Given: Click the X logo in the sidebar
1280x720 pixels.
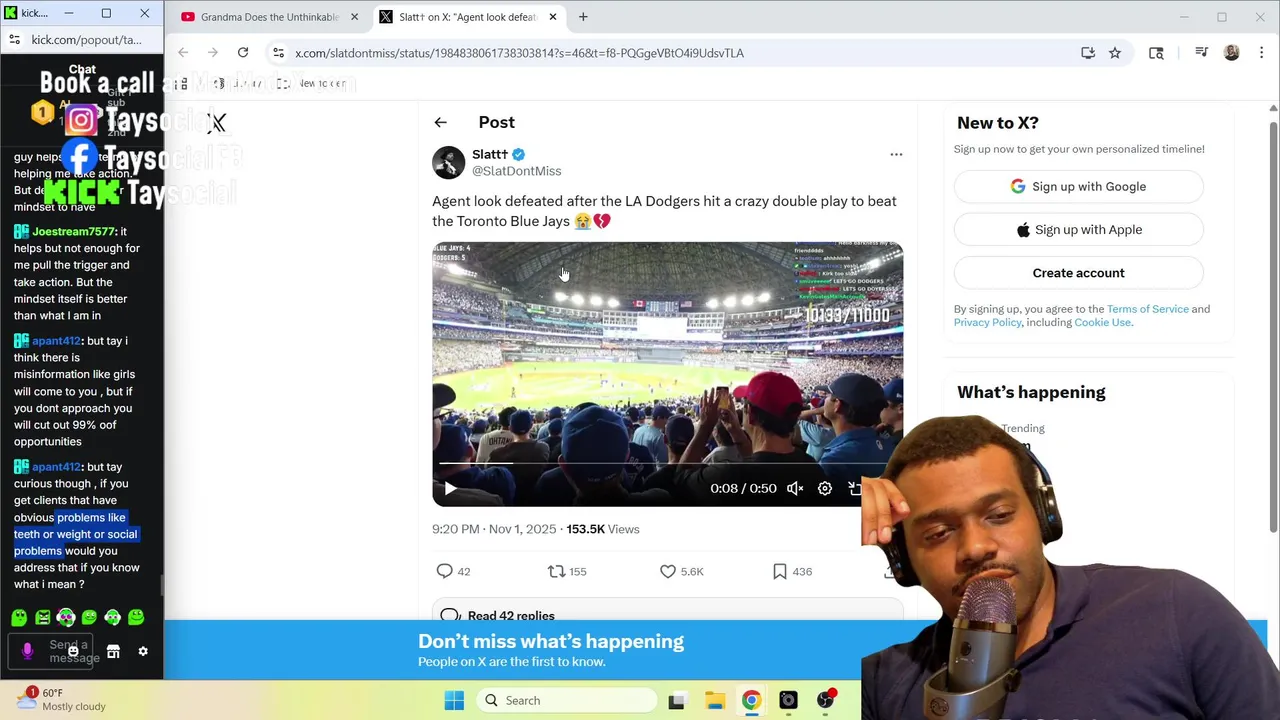Looking at the screenshot, I should click(x=217, y=123).
